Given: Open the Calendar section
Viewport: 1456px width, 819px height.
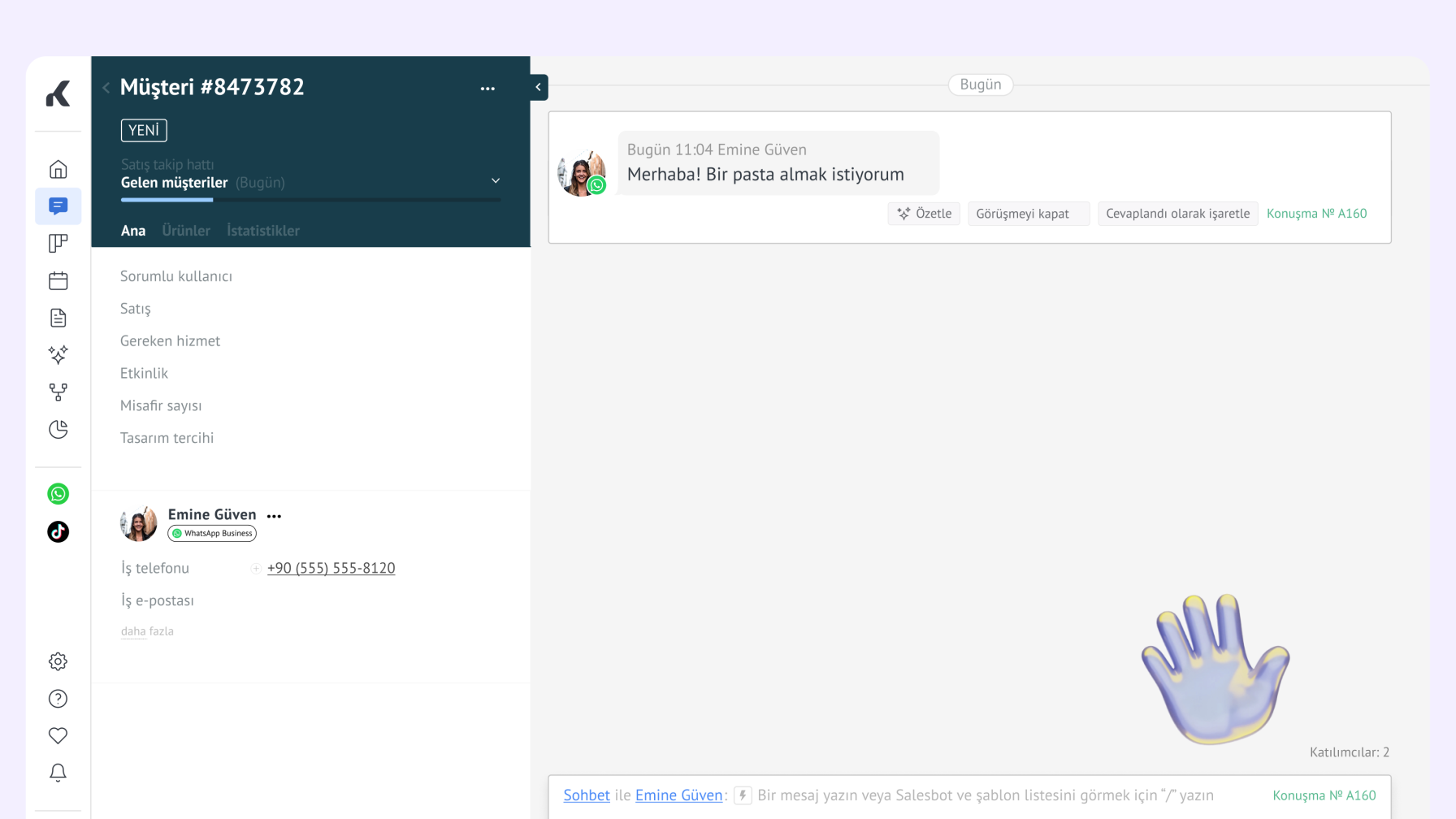Looking at the screenshot, I should [x=58, y=279].
